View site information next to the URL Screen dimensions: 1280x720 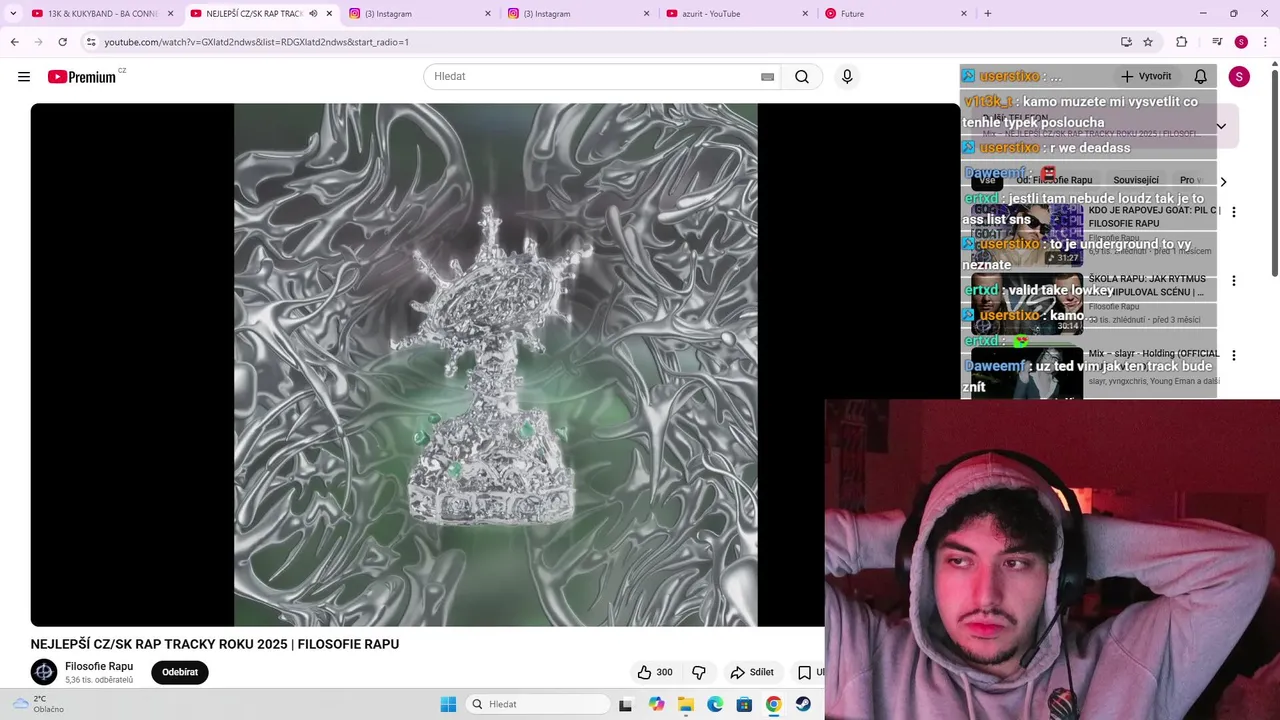pos(91,42)
